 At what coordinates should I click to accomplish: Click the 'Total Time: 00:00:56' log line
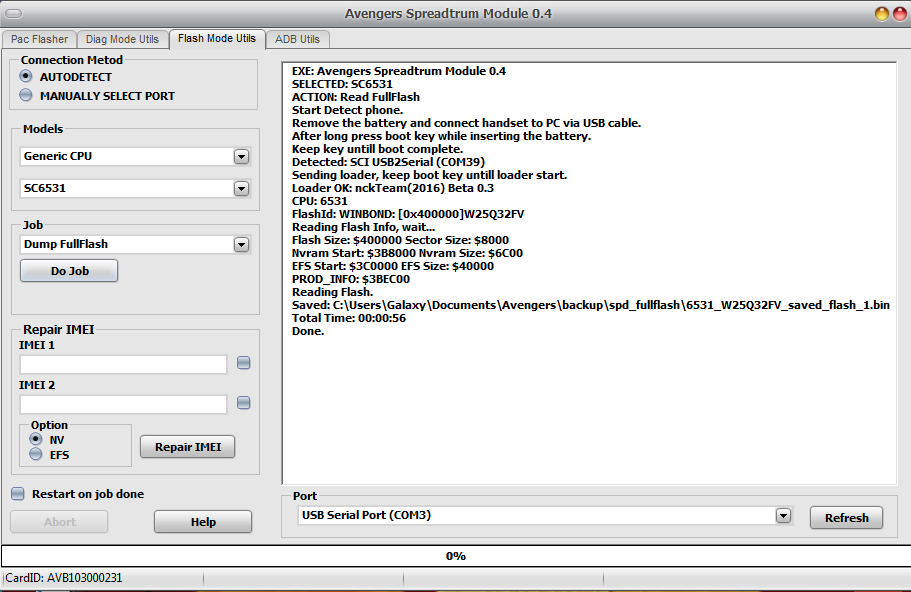click(349, 318)
